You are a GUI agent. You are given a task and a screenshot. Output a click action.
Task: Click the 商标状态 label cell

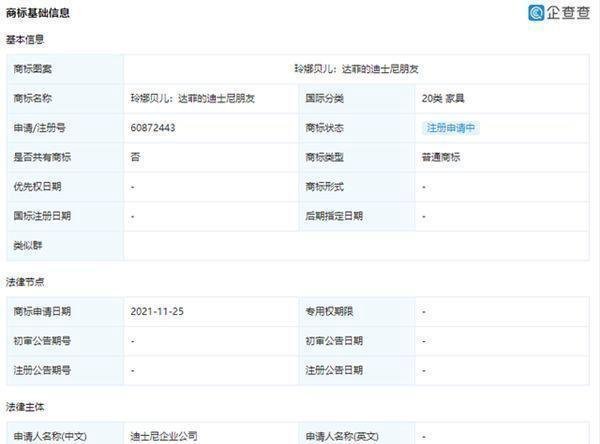tap(357, 127)
